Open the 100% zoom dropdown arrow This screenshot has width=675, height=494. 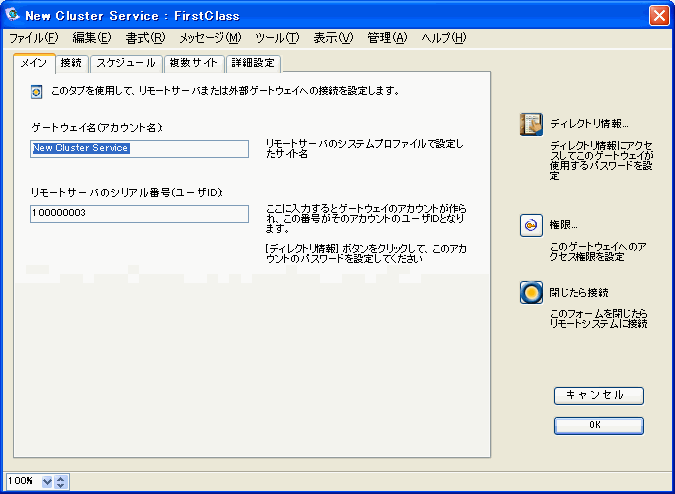47,482
